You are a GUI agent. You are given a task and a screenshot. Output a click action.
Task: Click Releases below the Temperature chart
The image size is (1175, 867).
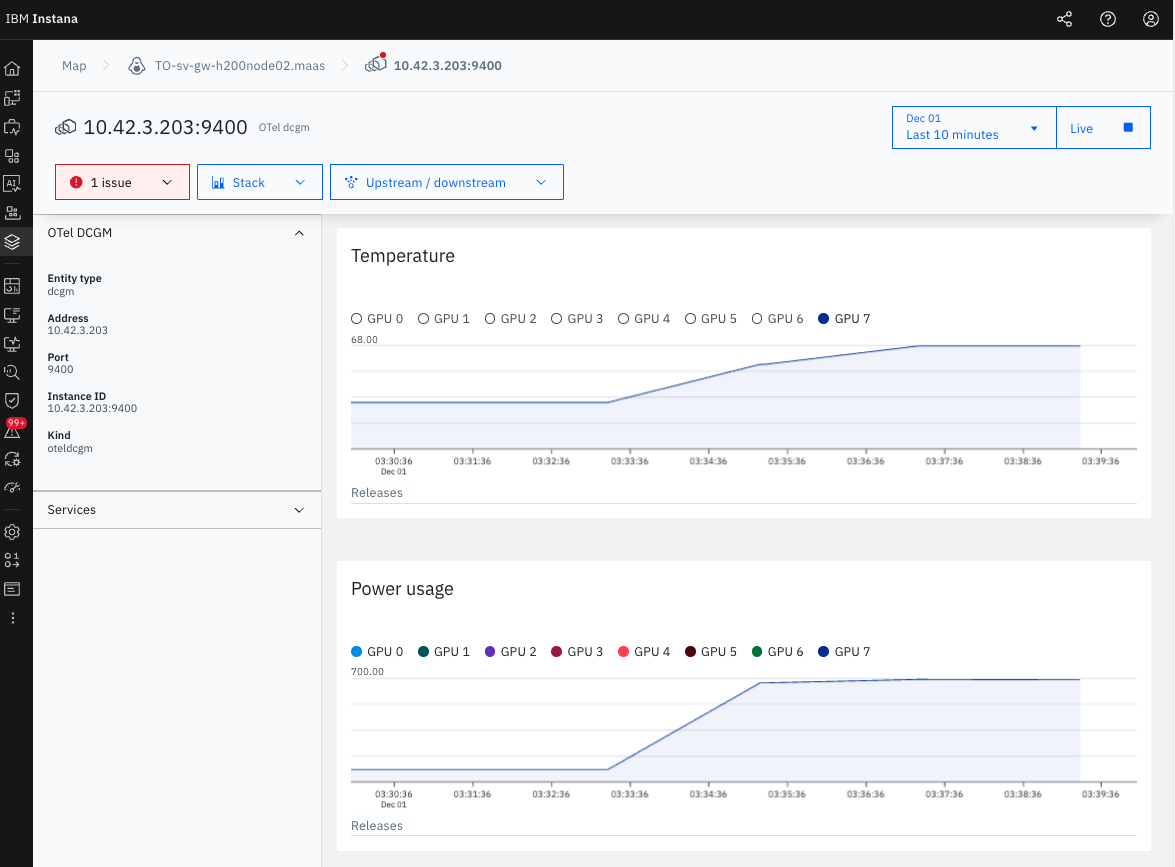(x=377, y=492)
